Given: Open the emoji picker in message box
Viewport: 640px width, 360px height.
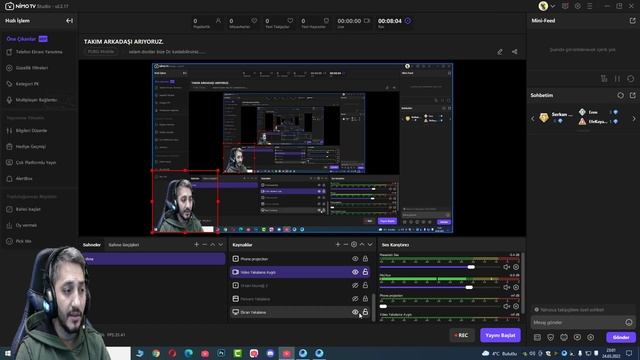Looking at the screenshot, I should 629,322.
